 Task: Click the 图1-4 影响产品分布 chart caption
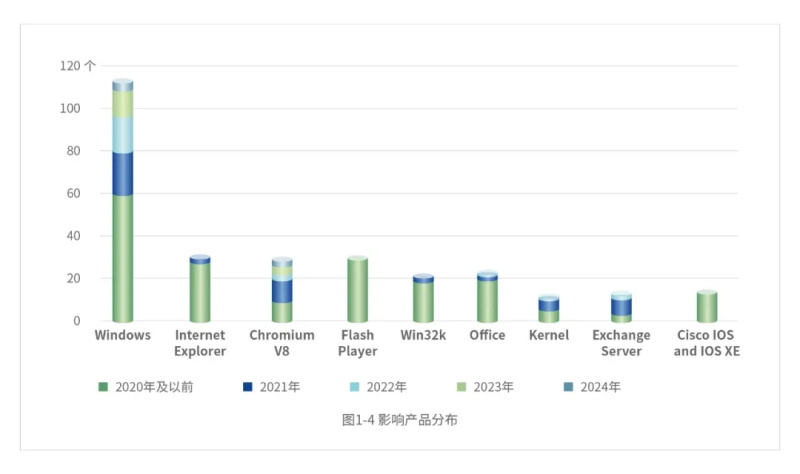(x=399, y=421)
